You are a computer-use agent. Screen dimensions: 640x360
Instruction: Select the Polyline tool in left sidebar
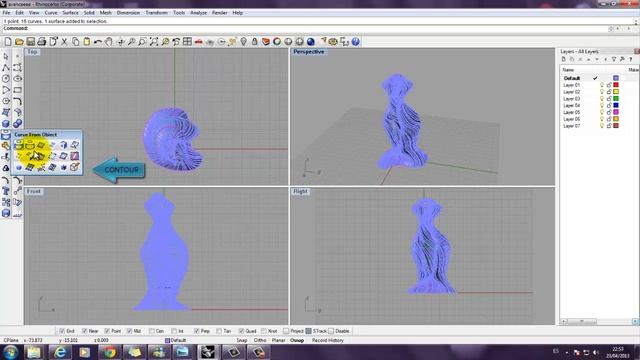tap(6, 68)
